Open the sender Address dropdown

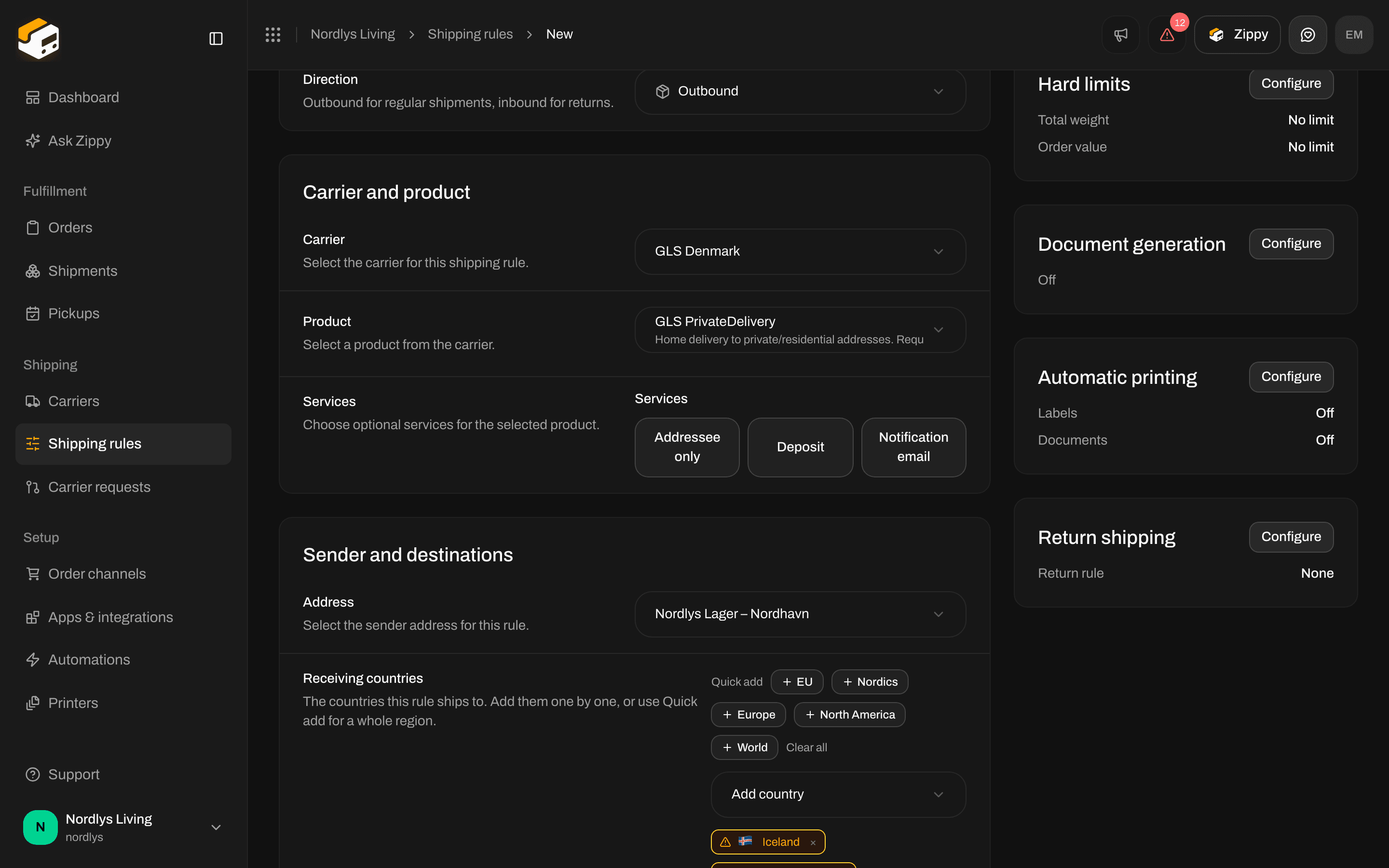click(x=800, y=614)
